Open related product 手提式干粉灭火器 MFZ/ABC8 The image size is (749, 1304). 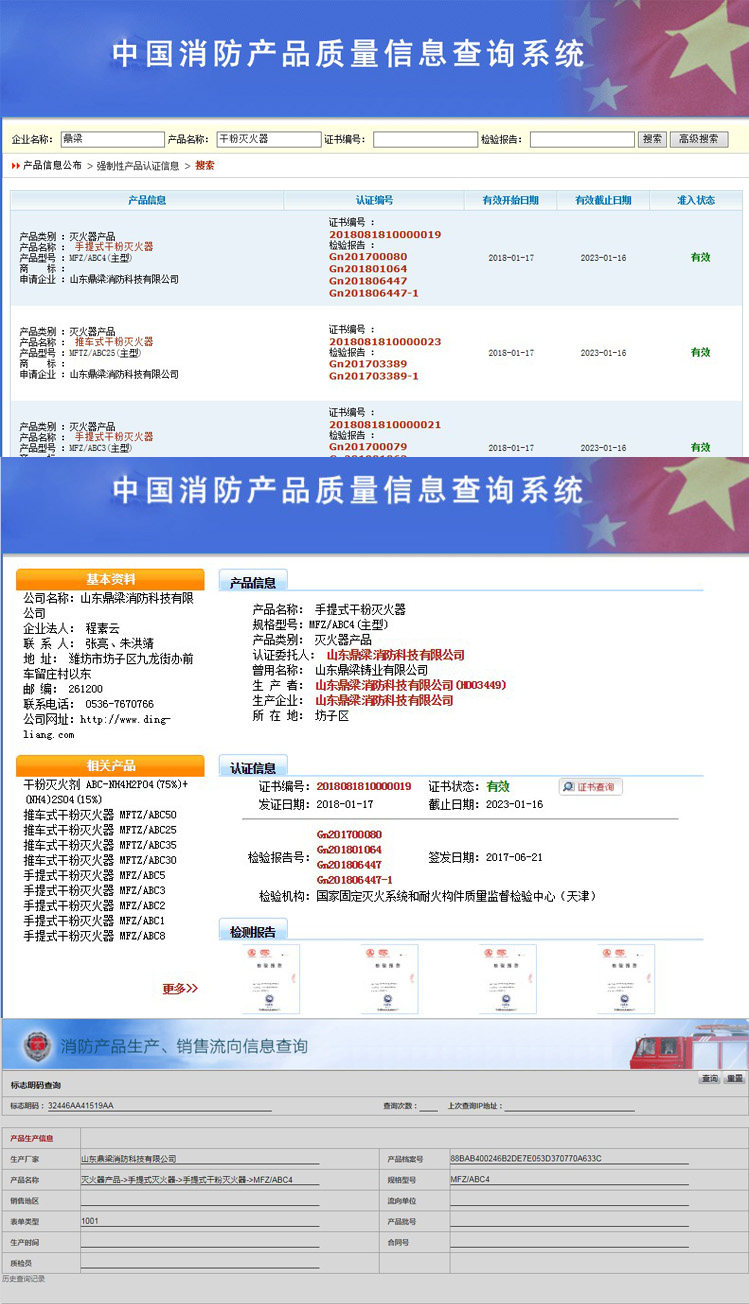[x=94, y=936]
